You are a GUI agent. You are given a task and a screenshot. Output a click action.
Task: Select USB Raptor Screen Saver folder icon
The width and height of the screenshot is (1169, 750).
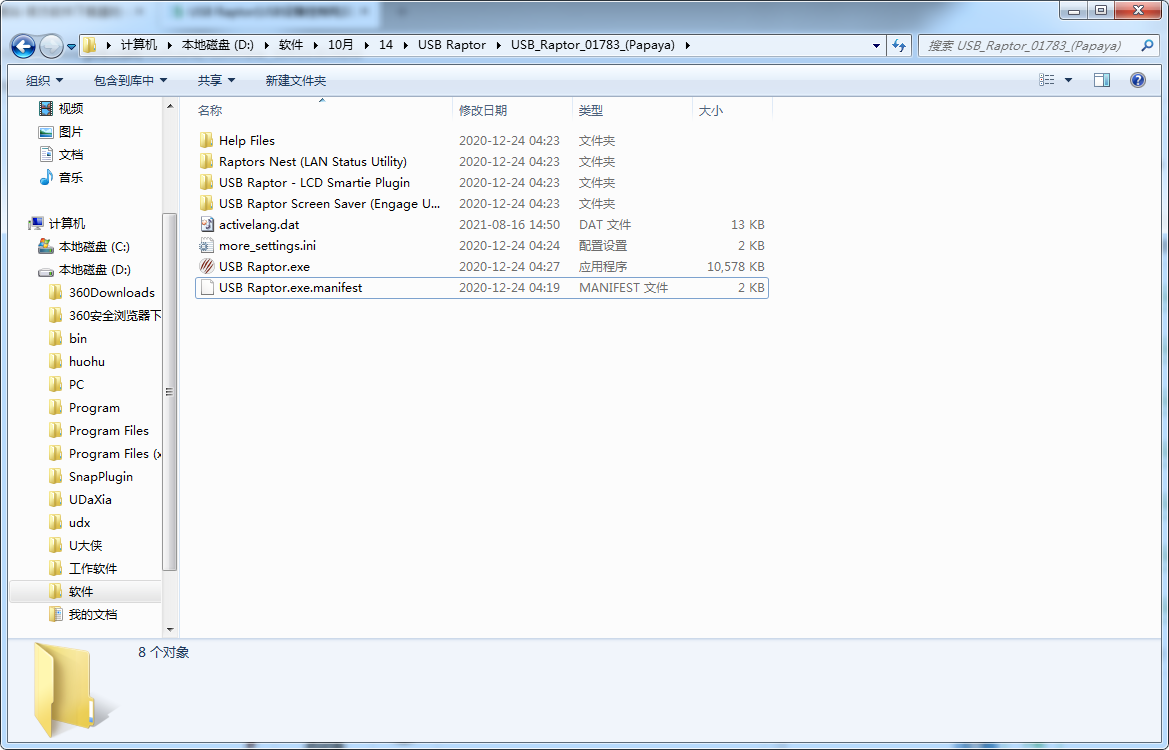pyautogui.click(x=207, y=203)
